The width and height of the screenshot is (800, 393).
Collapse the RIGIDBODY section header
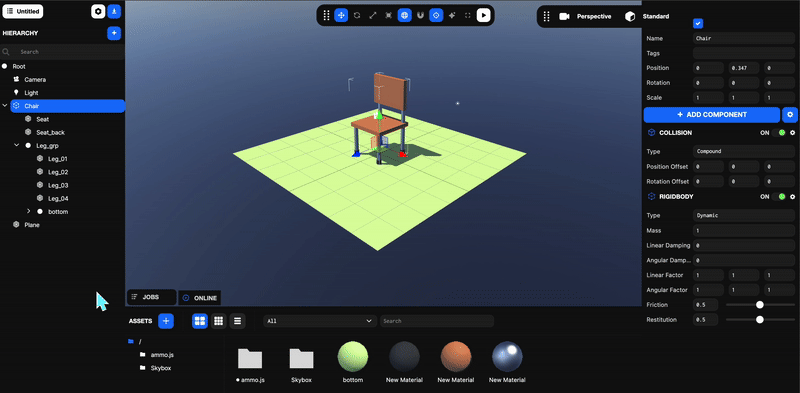[676, 196]
